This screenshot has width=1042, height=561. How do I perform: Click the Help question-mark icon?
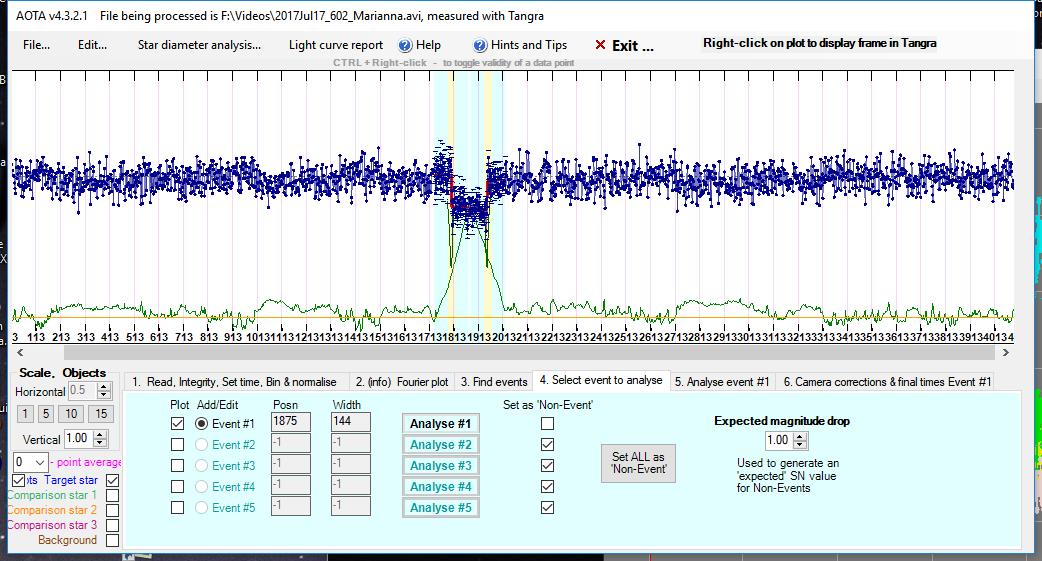tap(405, 45)
